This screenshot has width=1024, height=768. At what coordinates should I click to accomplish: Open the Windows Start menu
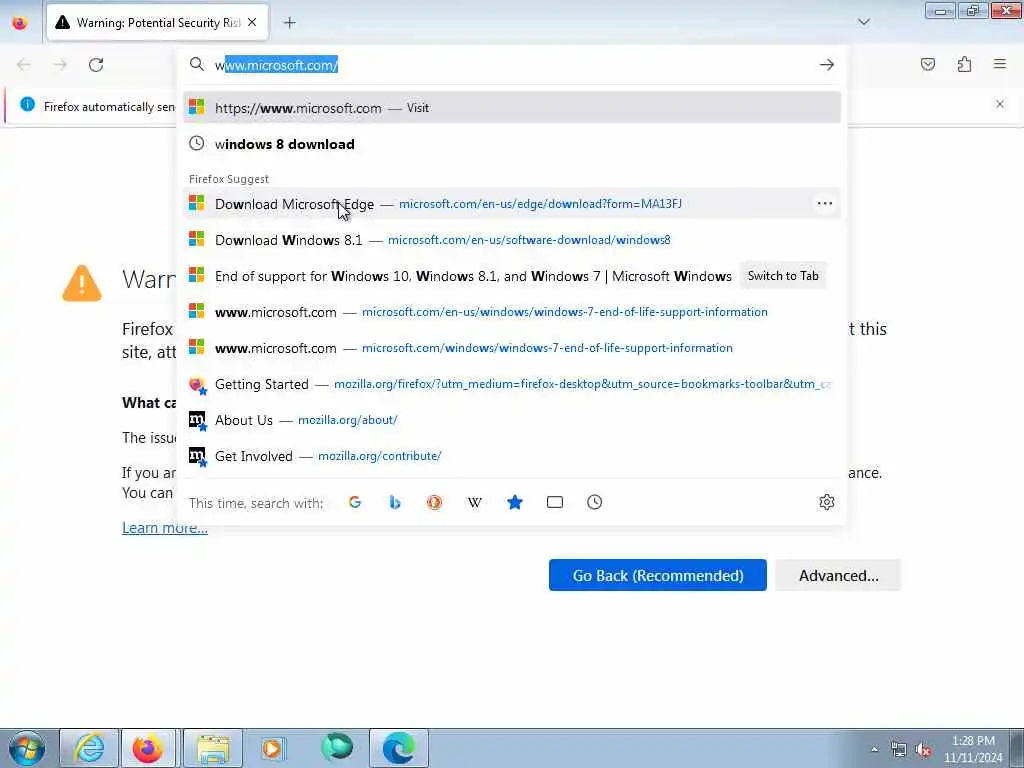coord(27,748)
